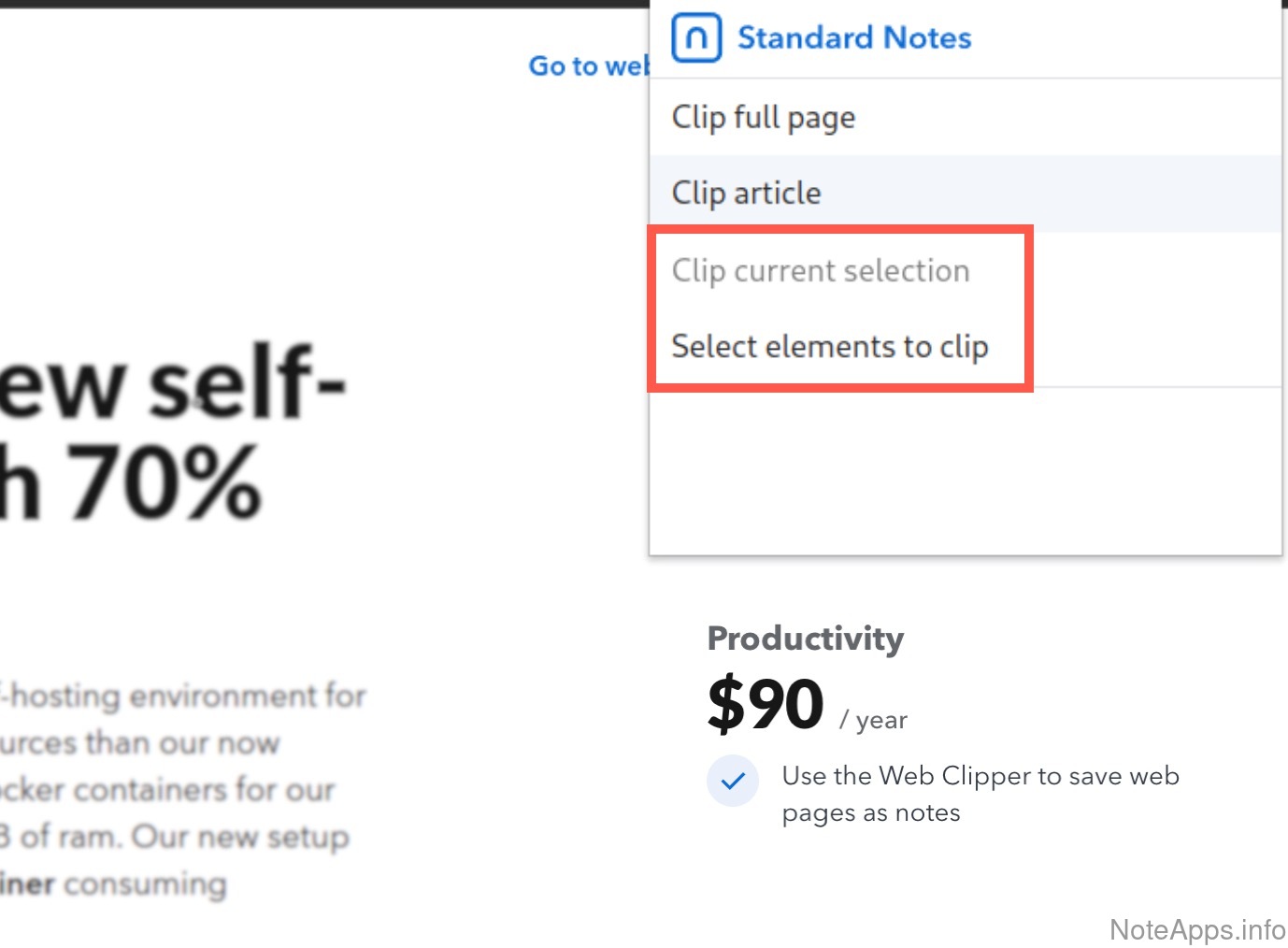
Task: Click the $90 price amount
Action: (x=766, y=704)
